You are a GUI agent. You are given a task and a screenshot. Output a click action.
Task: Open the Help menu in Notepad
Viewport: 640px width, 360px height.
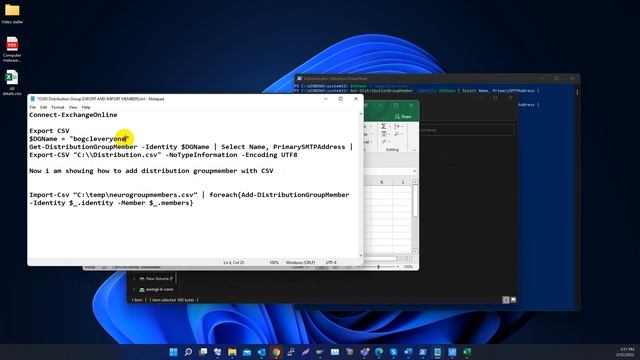(x=86, y=107)
